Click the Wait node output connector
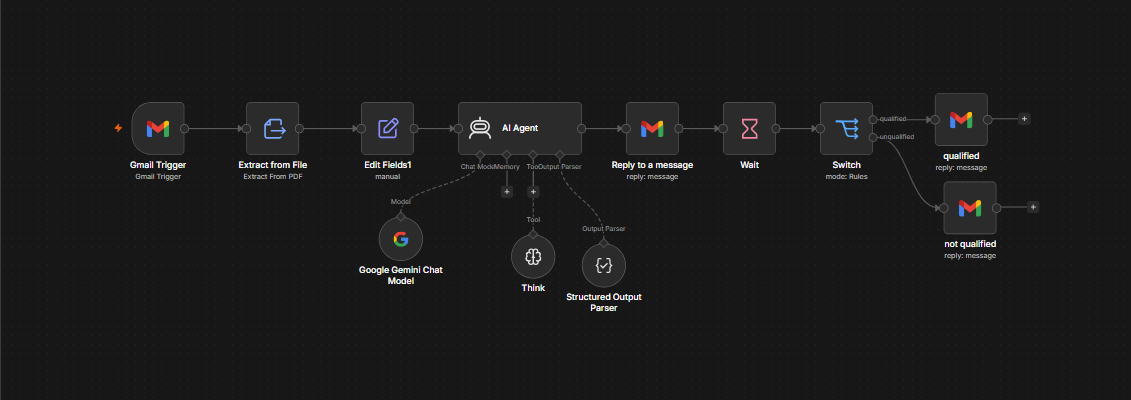The width and height of the screenshot is (1131, 400). 776,128
